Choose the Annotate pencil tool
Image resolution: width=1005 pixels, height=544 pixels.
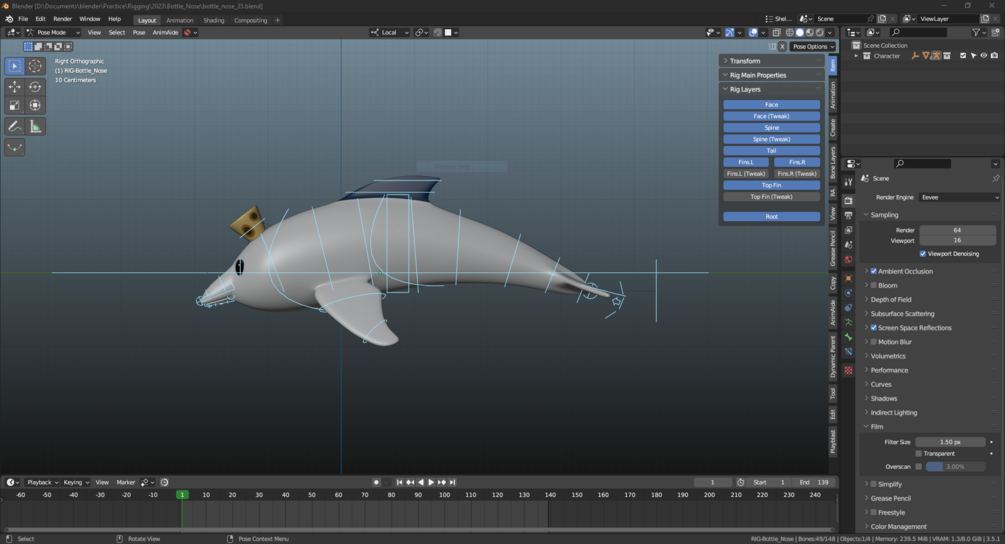14,127
